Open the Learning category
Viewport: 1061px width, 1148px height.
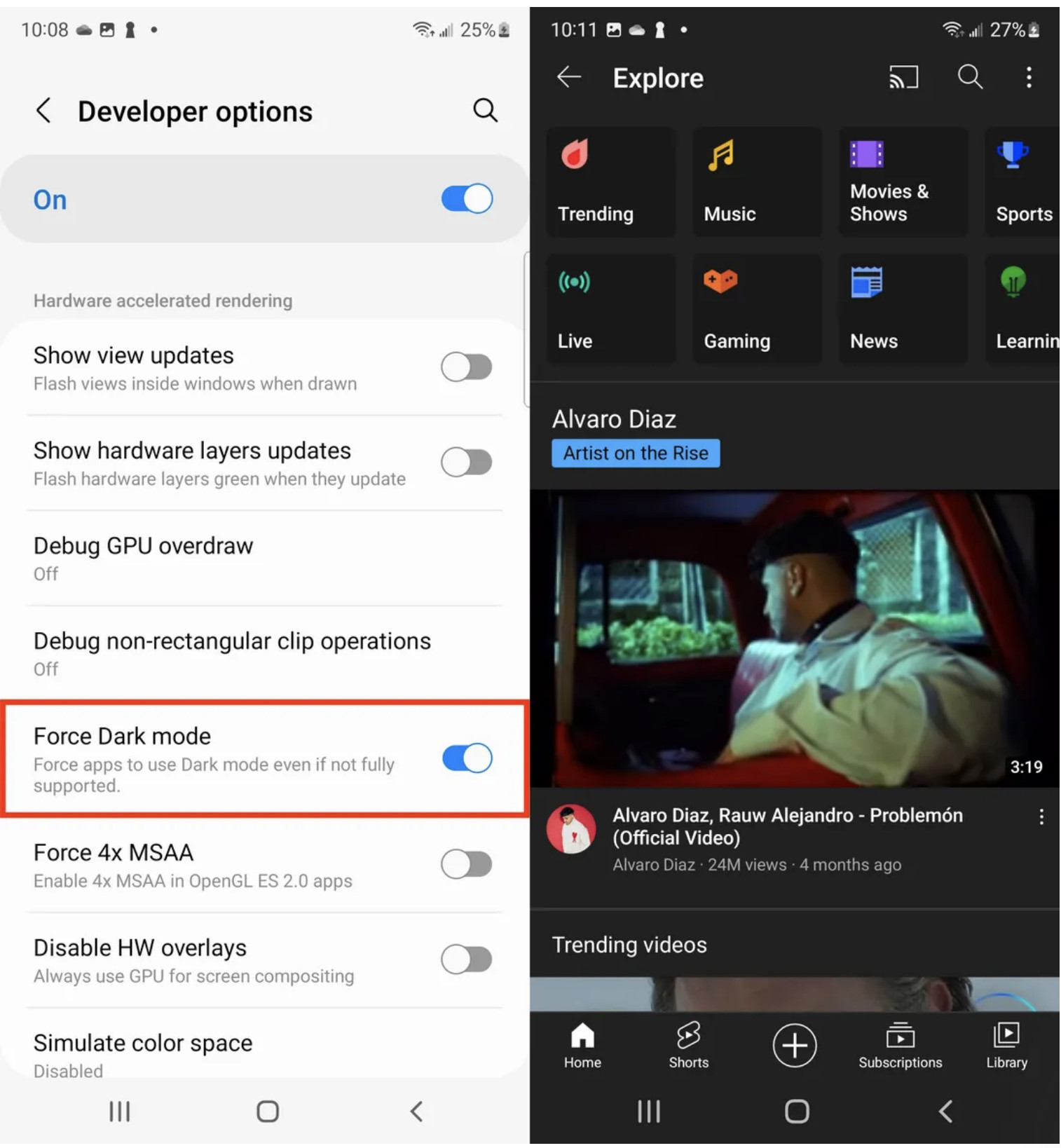click(1022, 309)
